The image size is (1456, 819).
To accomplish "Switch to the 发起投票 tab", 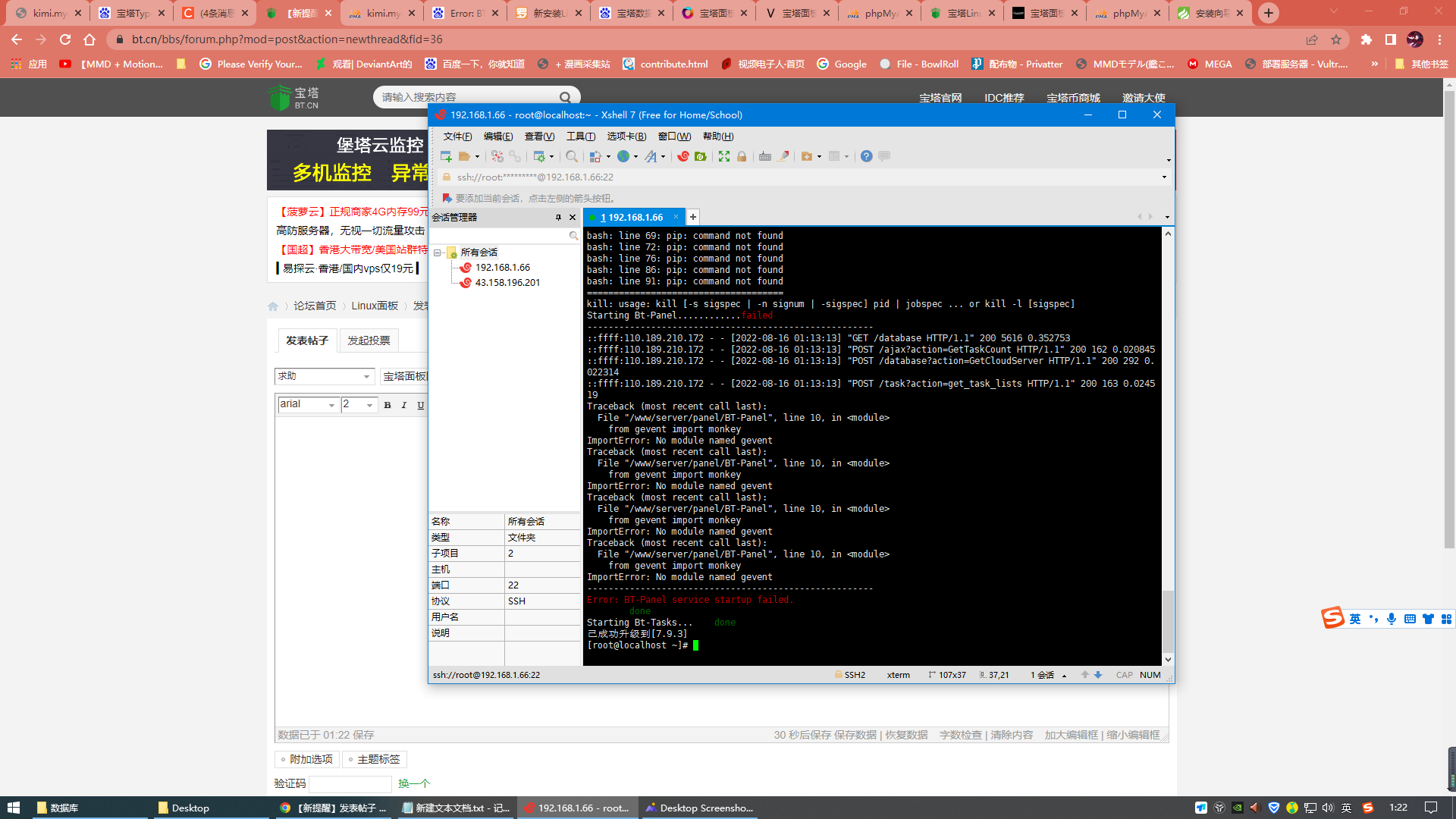I will pyautogui.click(x=369, y=340).
